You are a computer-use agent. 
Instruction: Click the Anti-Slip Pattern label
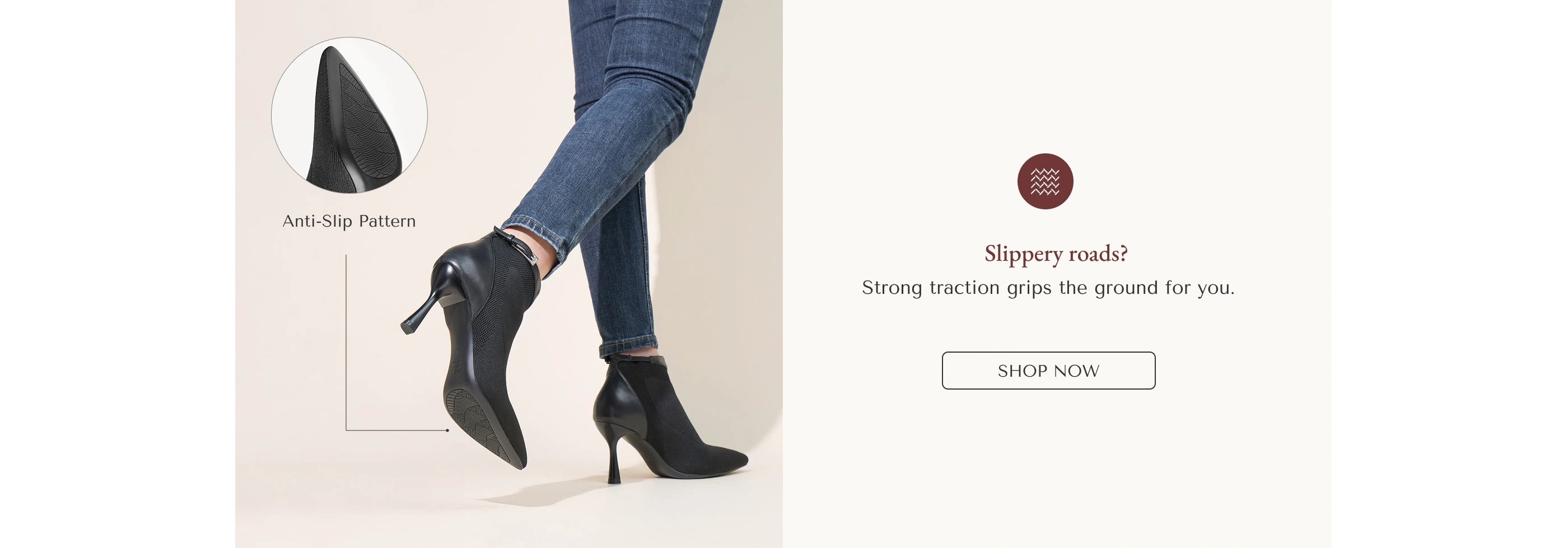pyautogui.click(x=349, y=221)
